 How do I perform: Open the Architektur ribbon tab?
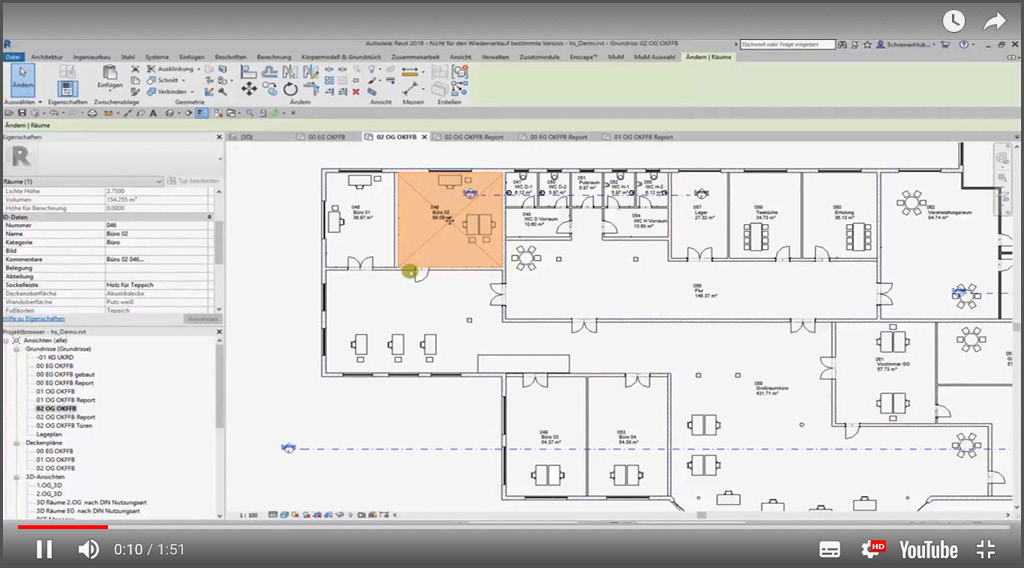47,57
